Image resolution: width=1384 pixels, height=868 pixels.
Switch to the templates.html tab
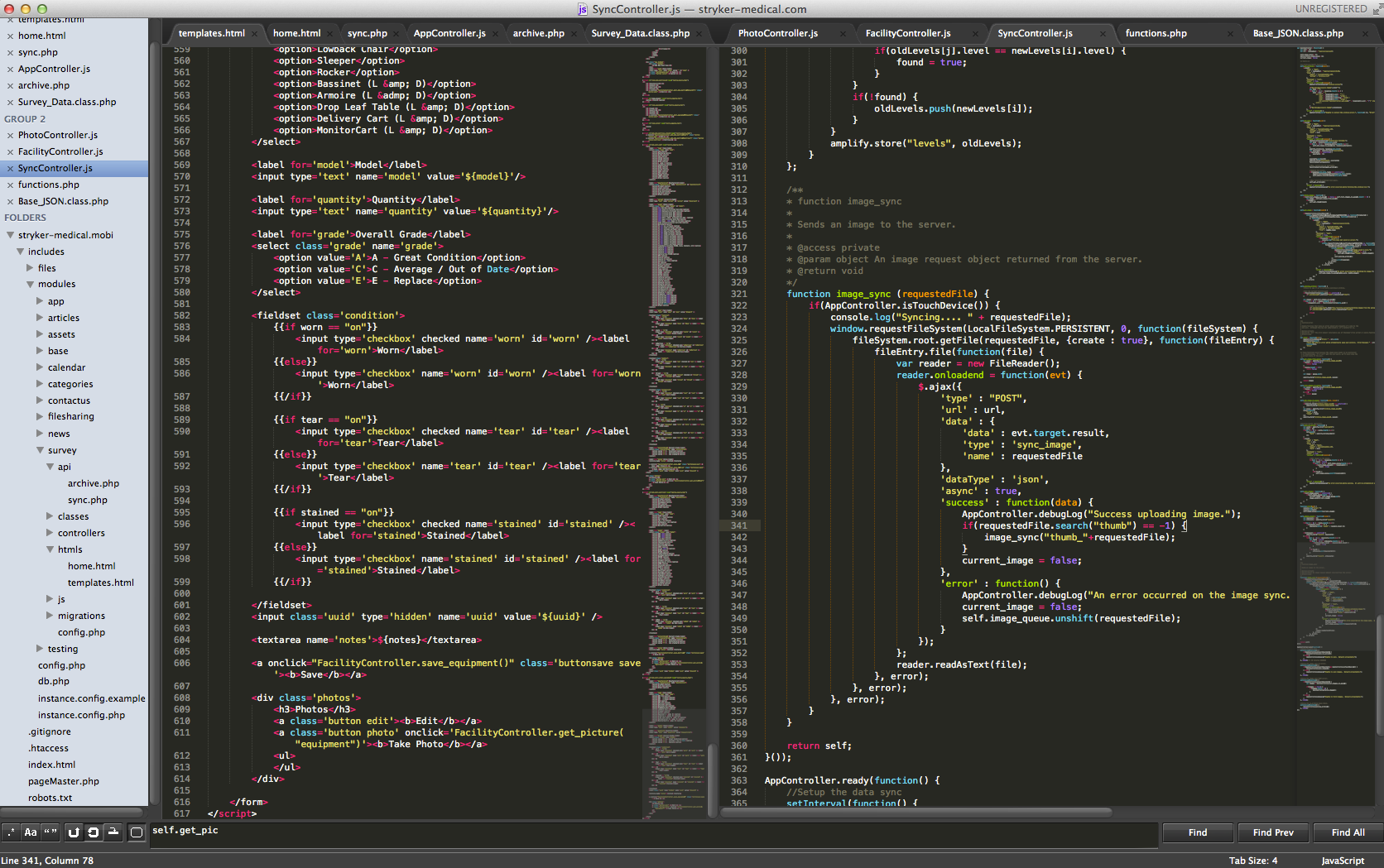pos(212,34)
